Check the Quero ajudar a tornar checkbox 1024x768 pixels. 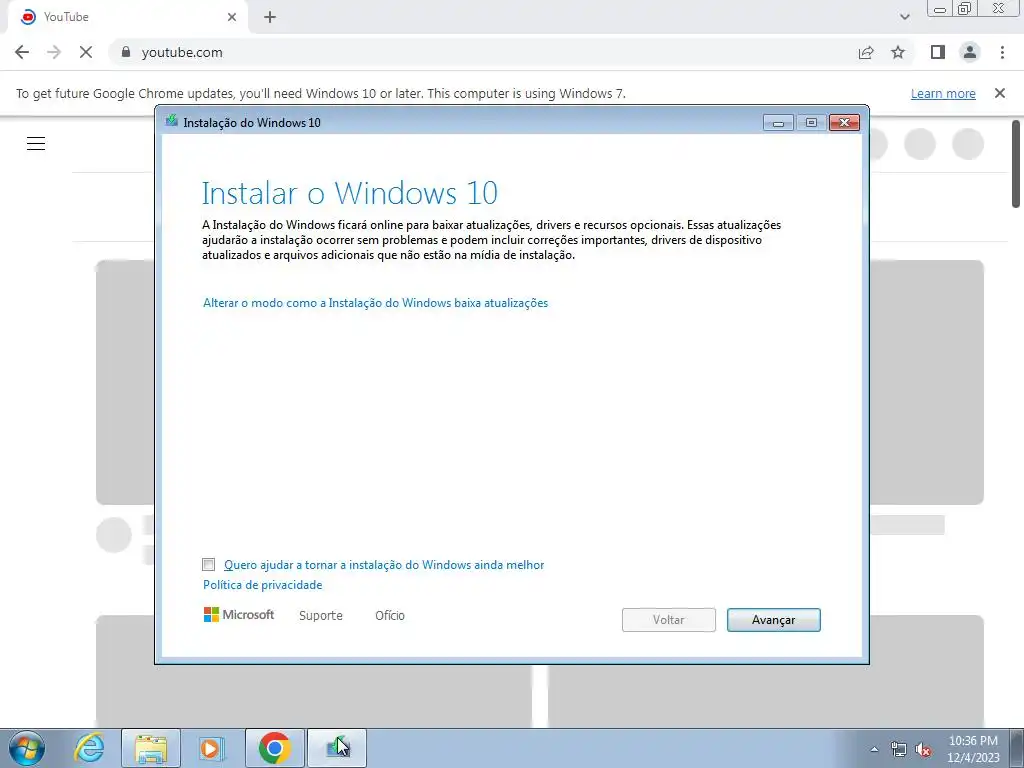(208, 564)
